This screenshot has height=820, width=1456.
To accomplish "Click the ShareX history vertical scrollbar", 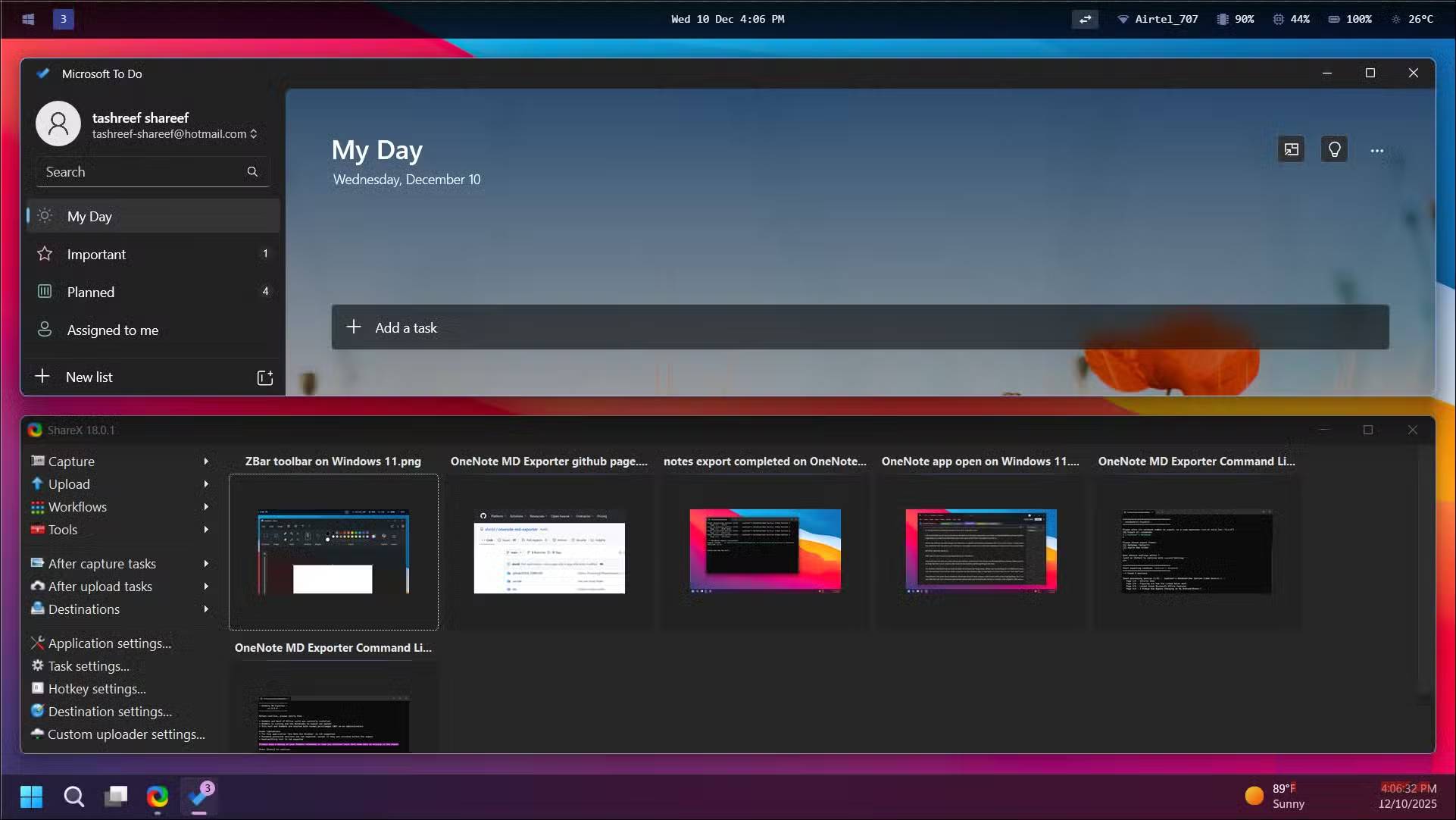I will pyautogui.click(x=1425, y=568).
